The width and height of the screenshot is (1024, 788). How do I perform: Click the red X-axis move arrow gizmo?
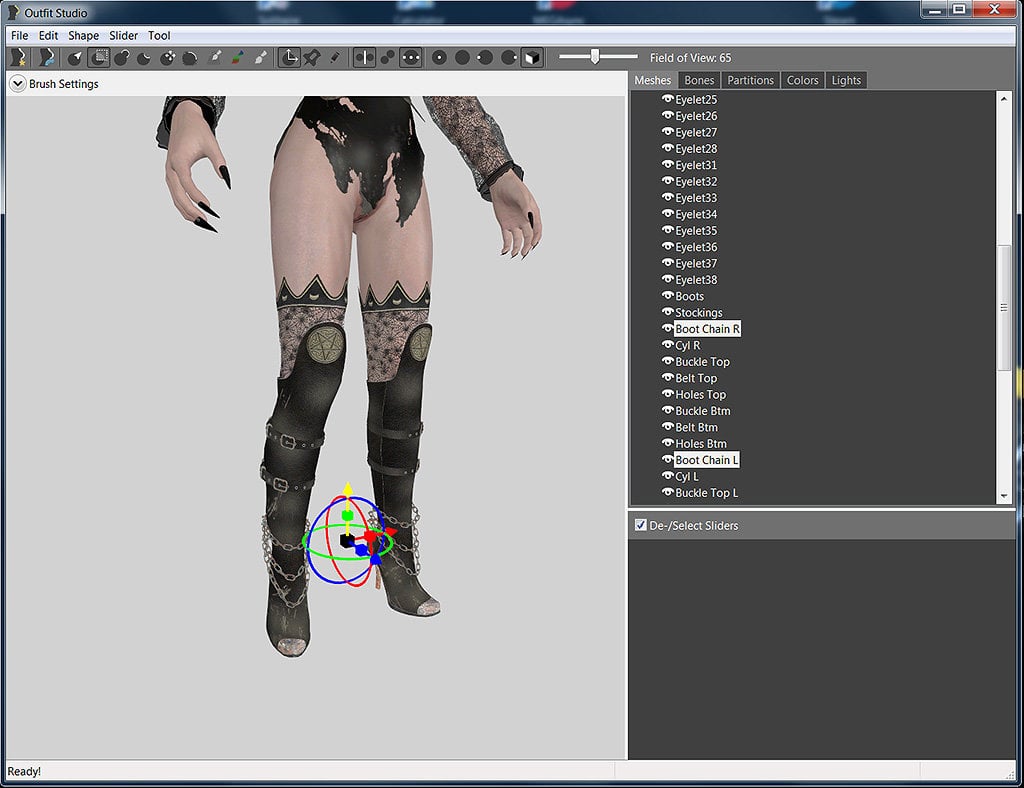390,531
